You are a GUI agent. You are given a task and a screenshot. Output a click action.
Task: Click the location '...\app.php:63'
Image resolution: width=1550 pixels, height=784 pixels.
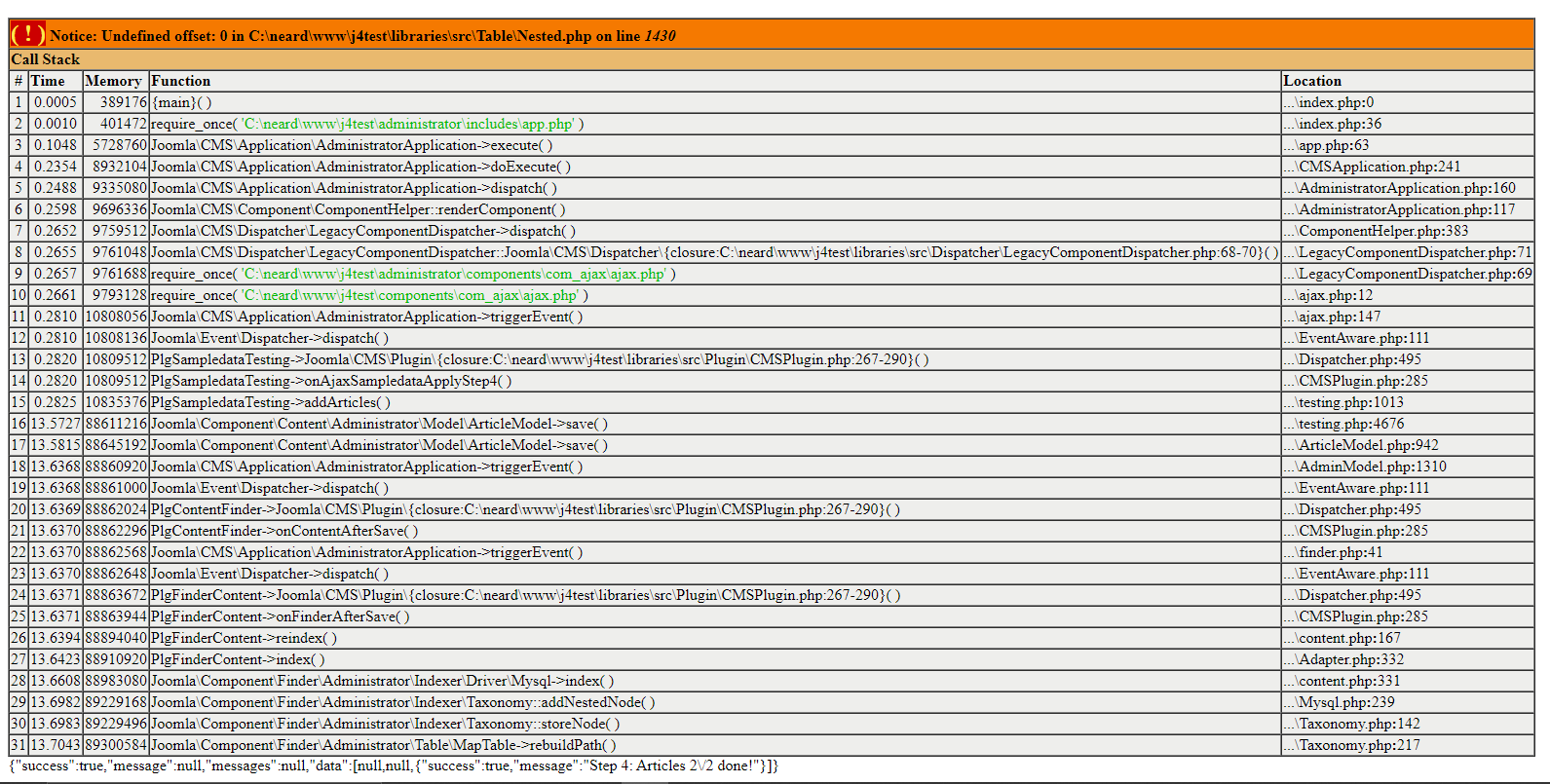[x=1326, y=145]
